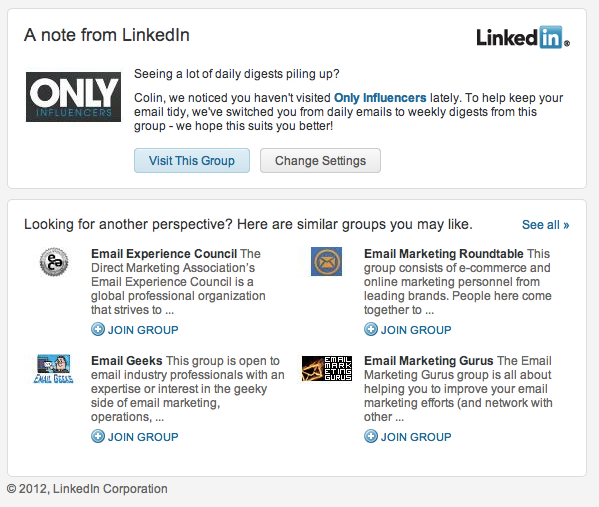Click plus icon to join Email Experience Council
Screen dimensions: 599x507
click(98, 329)
